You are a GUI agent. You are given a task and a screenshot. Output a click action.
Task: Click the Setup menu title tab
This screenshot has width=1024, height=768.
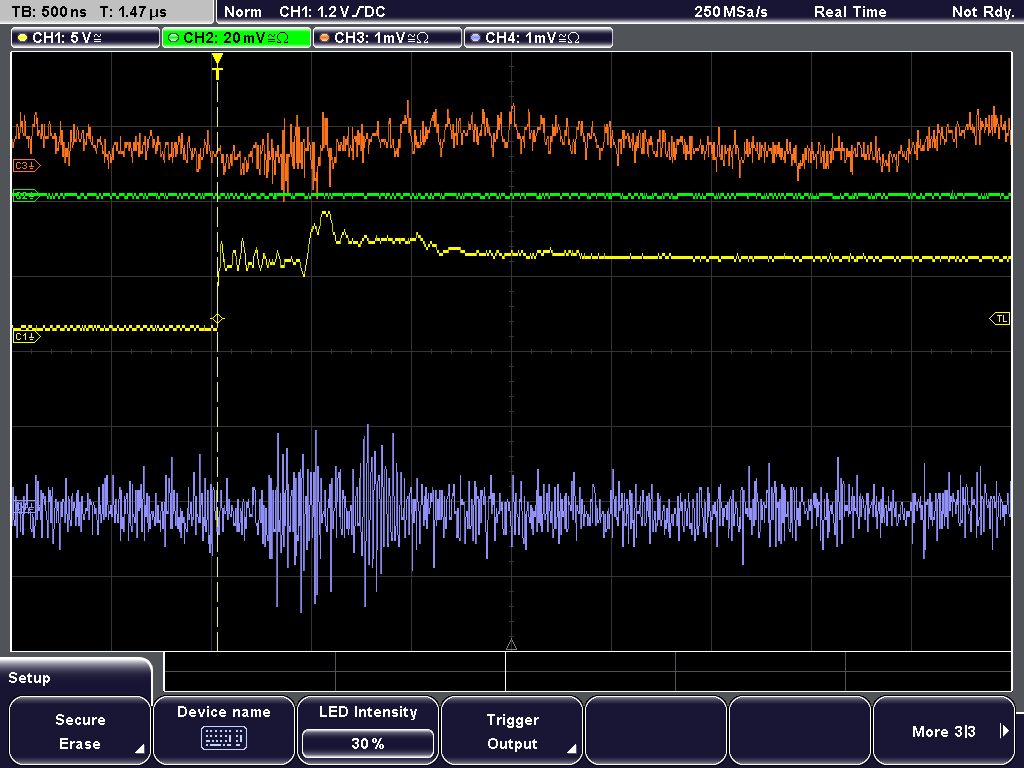pos(77,677)
